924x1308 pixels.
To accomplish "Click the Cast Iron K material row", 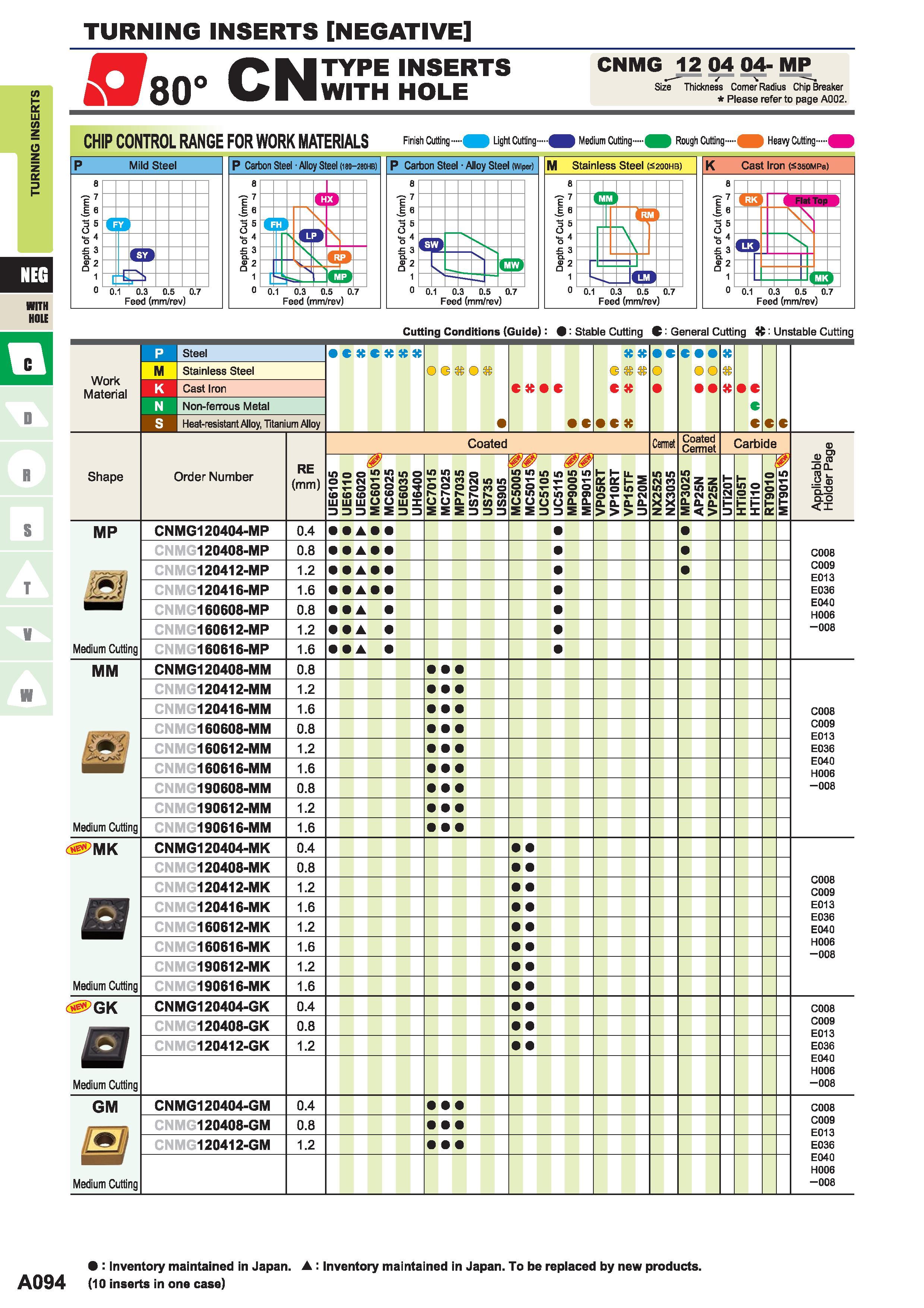I will point(233,389).
